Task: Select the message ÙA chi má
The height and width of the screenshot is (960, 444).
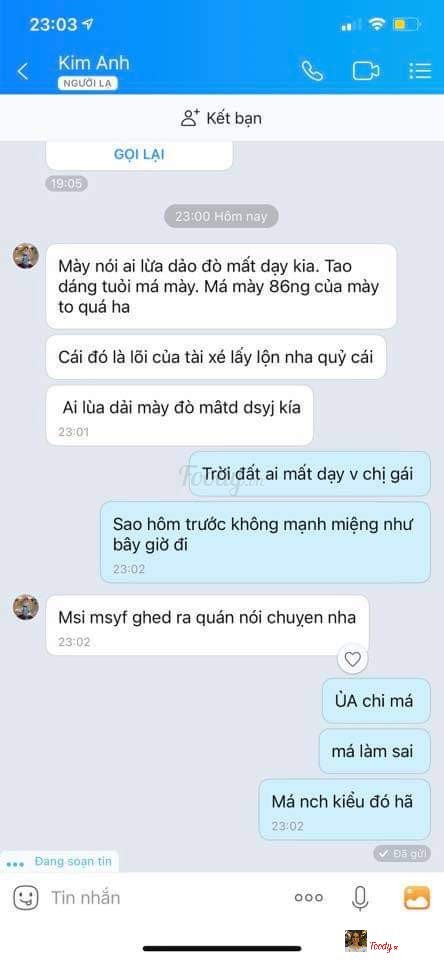Action: coord(377,700)
